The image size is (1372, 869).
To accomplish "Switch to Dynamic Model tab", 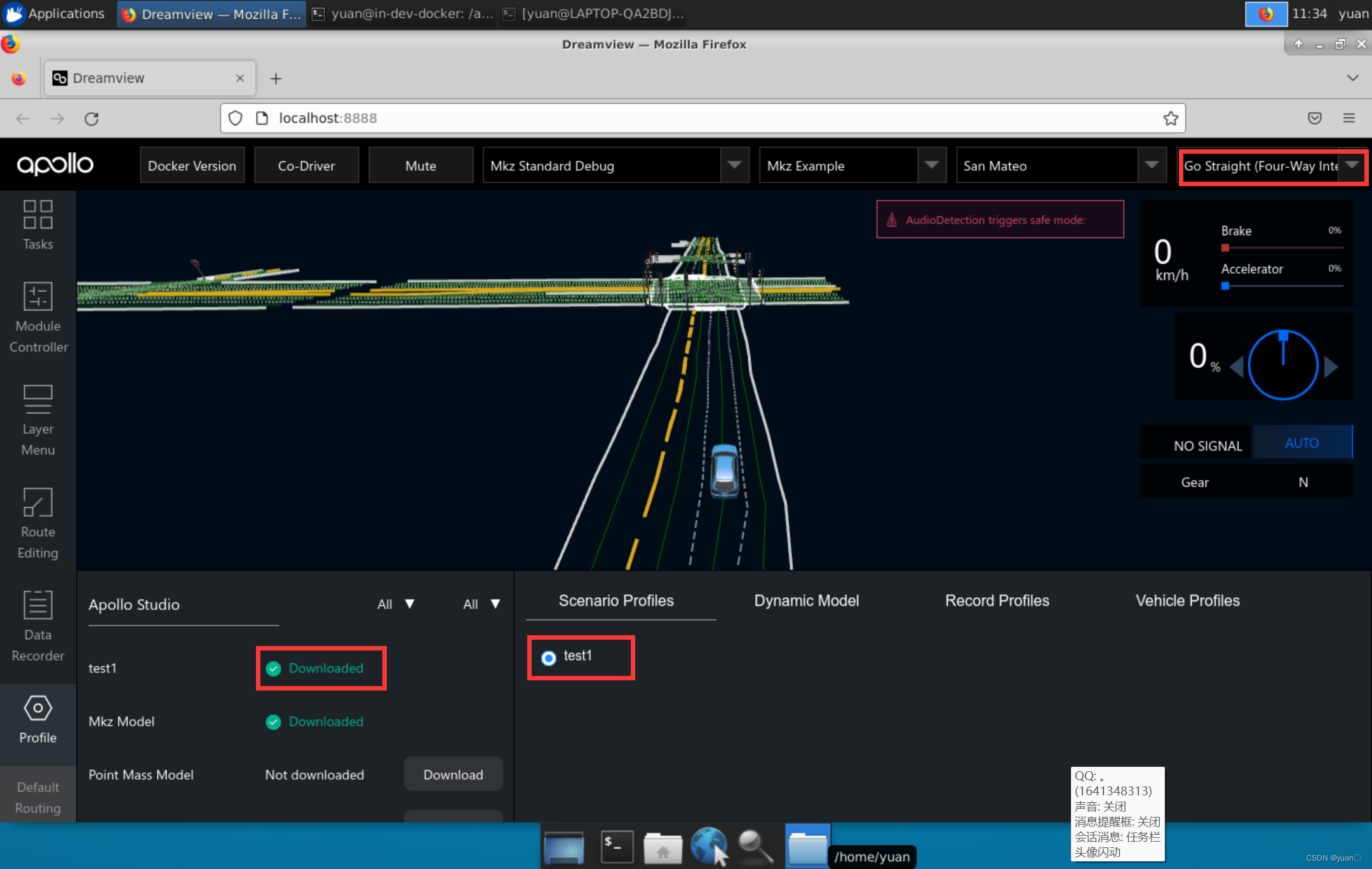I will 806,601.
